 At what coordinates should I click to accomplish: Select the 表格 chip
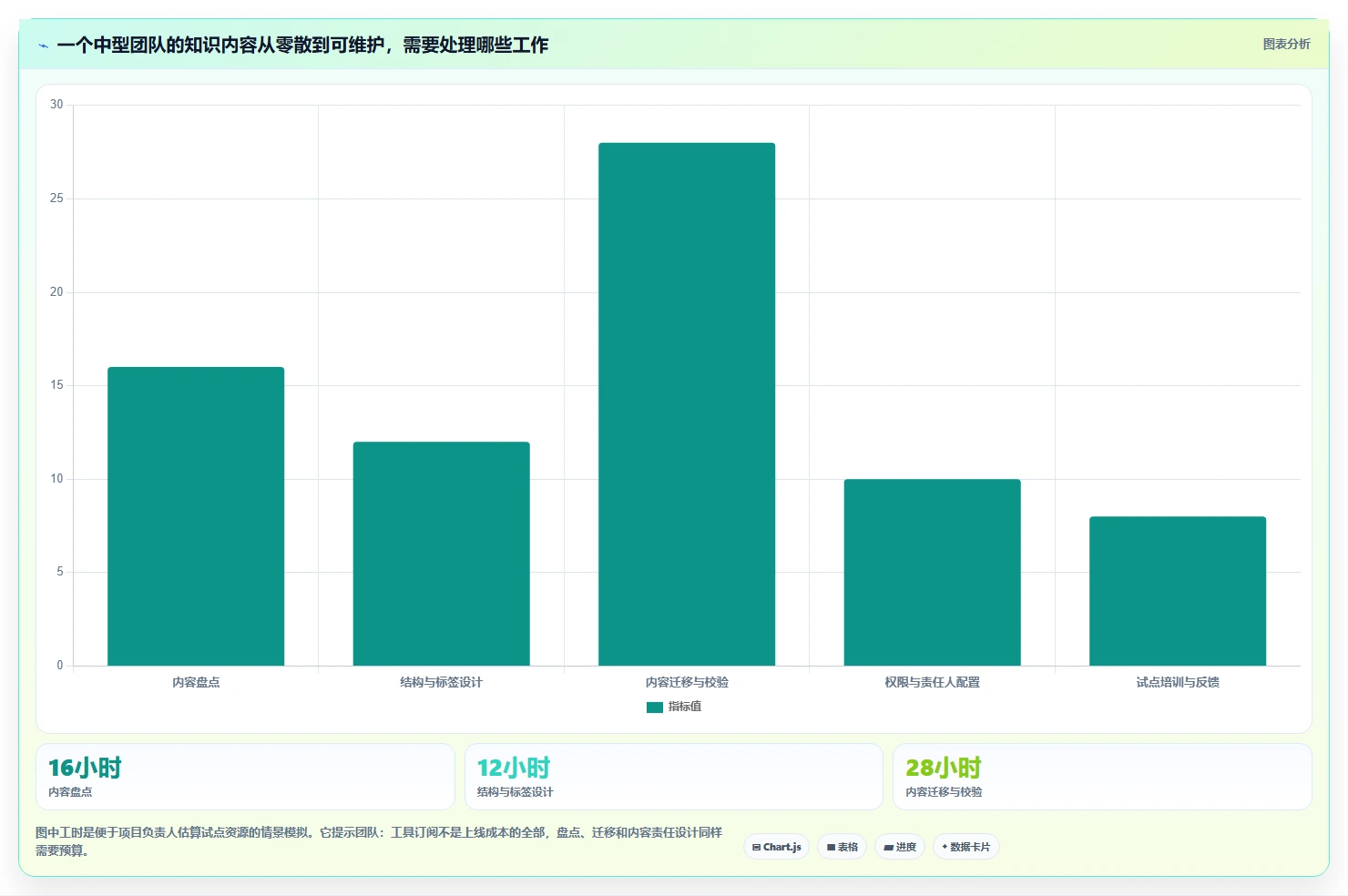842,847
